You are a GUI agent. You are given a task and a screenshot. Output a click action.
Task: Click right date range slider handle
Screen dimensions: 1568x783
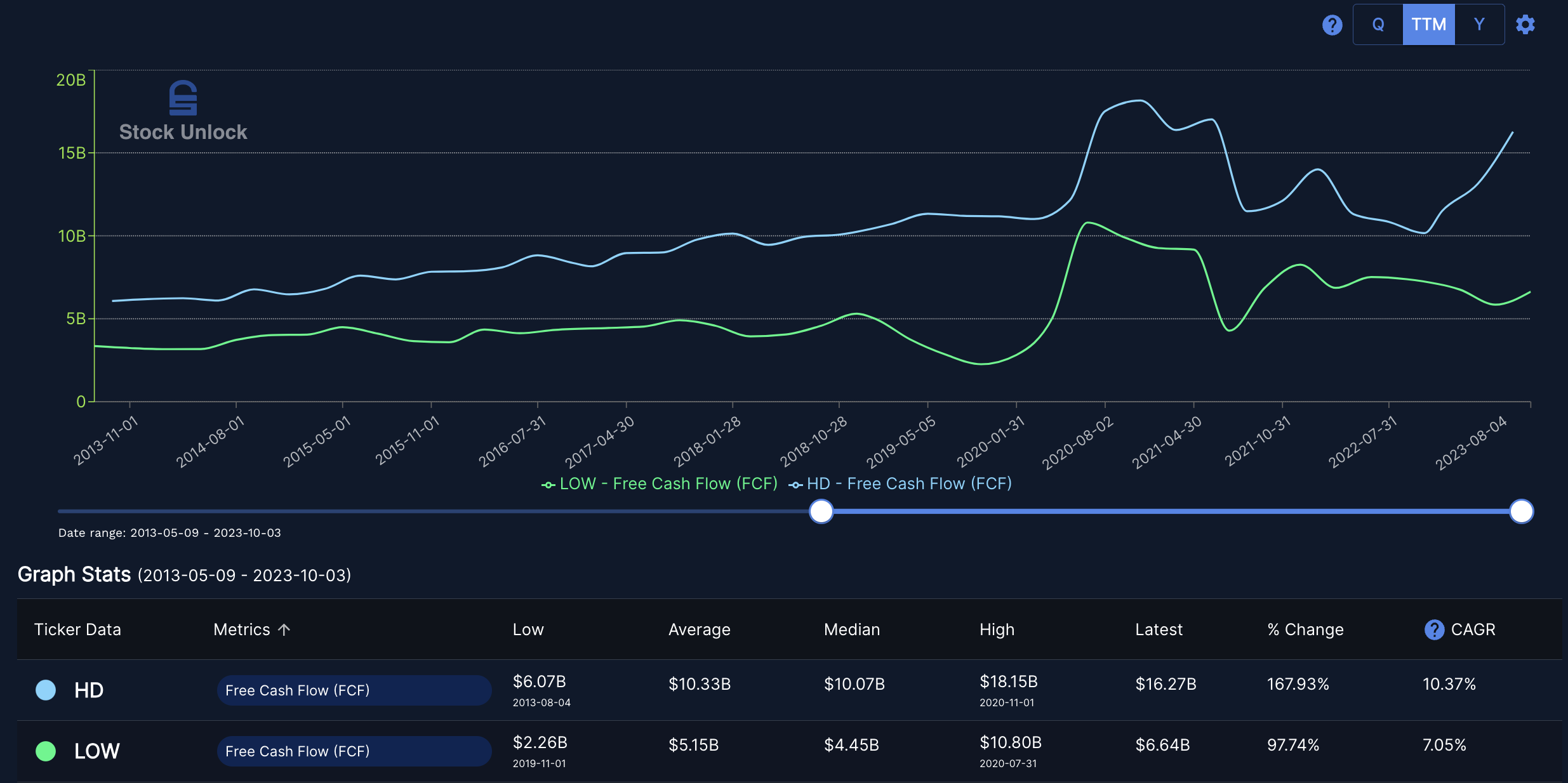1521,511
